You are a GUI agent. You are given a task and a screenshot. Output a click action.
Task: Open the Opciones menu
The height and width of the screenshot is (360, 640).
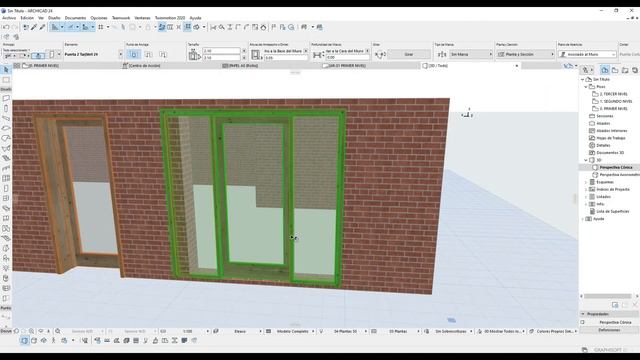coord(99,18)
